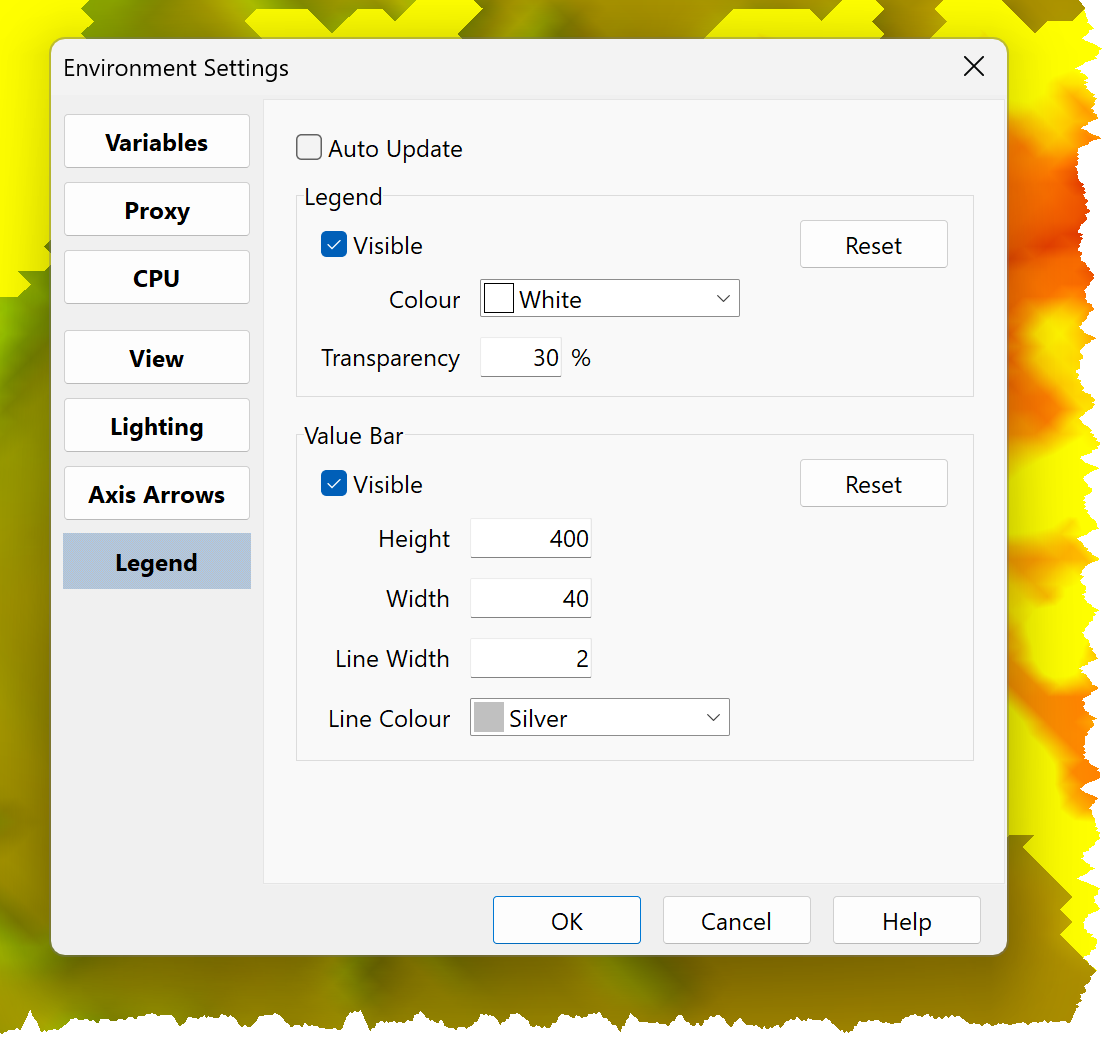Open Help for Environment Settings
Viewport: 1107px width, 1039px height.
tap(907, 920)
